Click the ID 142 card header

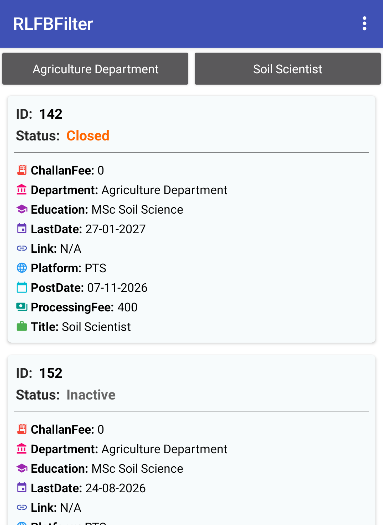(x=39, y=114)
